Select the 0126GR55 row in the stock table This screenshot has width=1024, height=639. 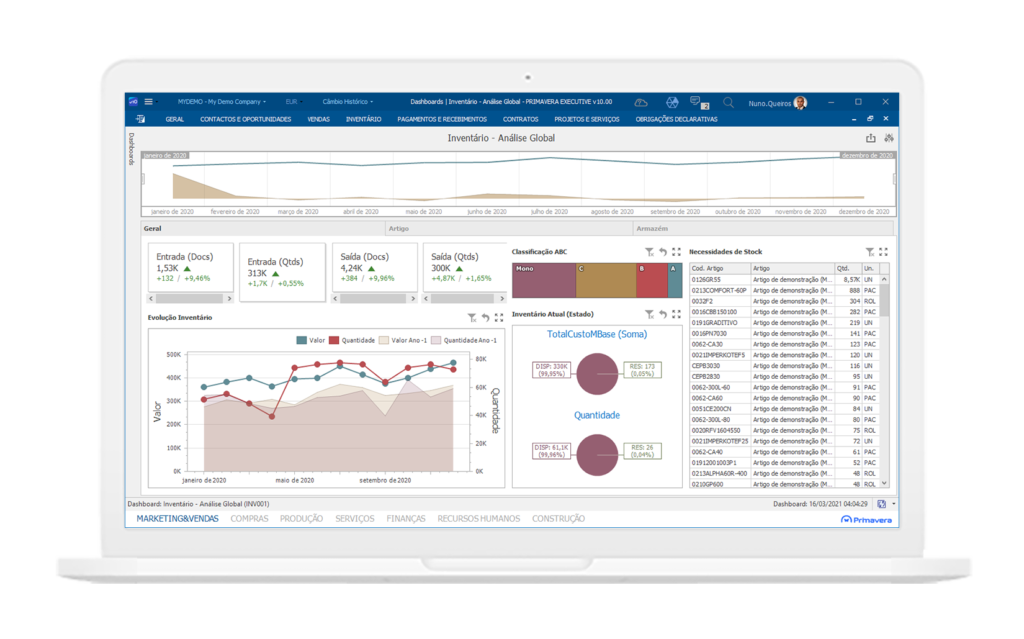coord(784,280)
